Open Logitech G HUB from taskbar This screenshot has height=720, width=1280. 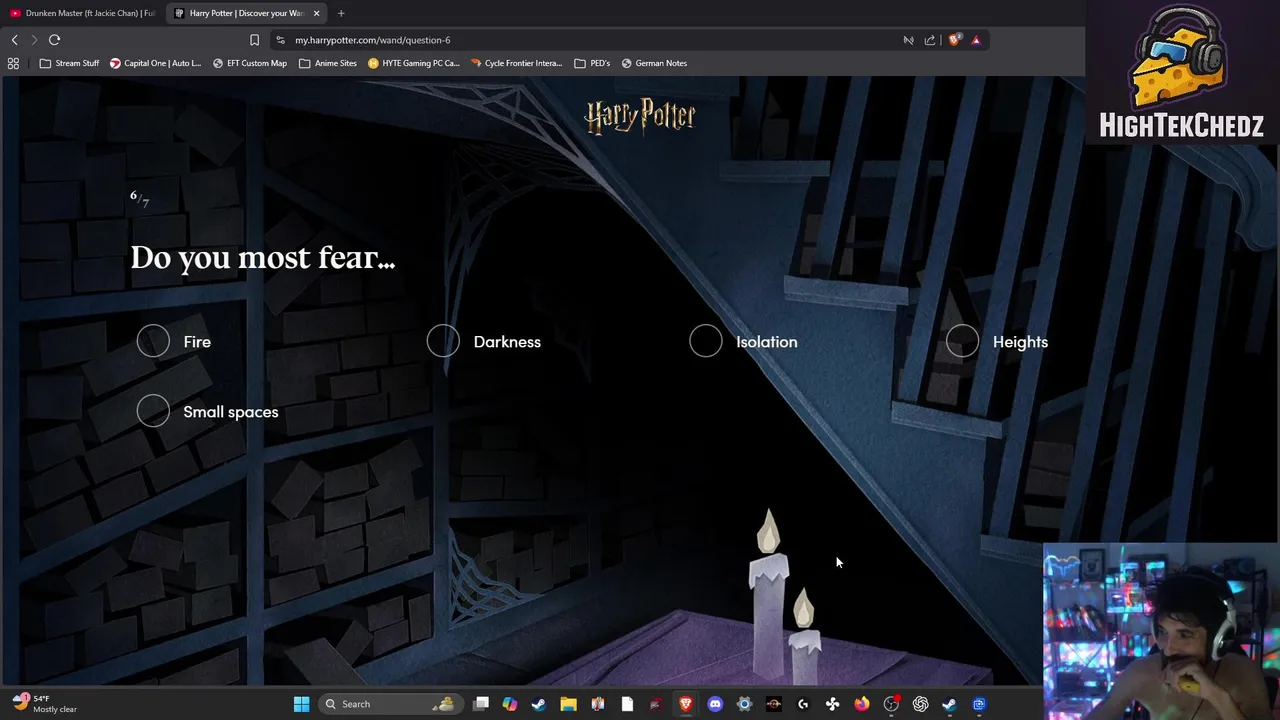click(x=803, y=704)
